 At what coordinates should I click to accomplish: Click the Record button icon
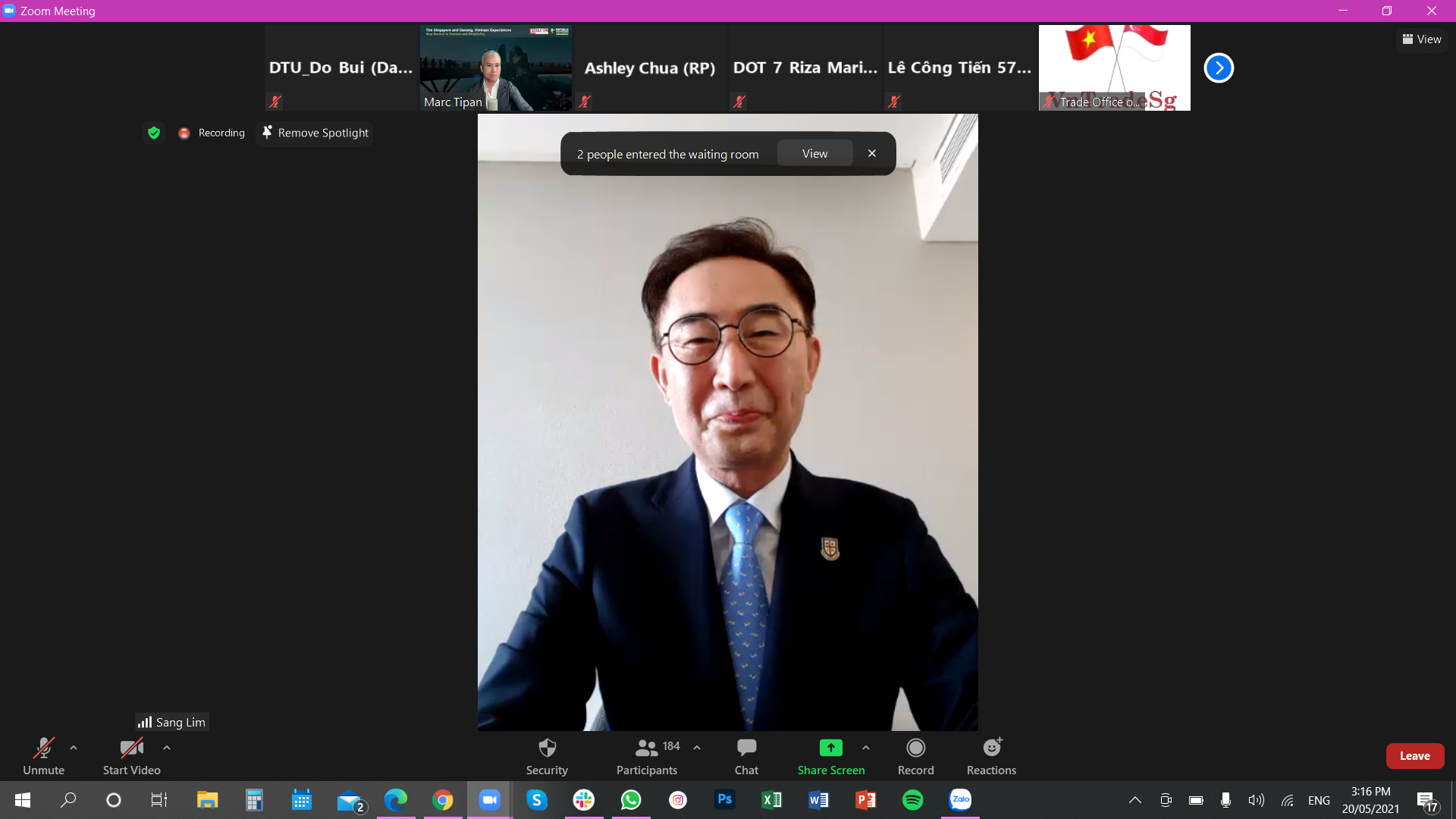click(915, 748)
